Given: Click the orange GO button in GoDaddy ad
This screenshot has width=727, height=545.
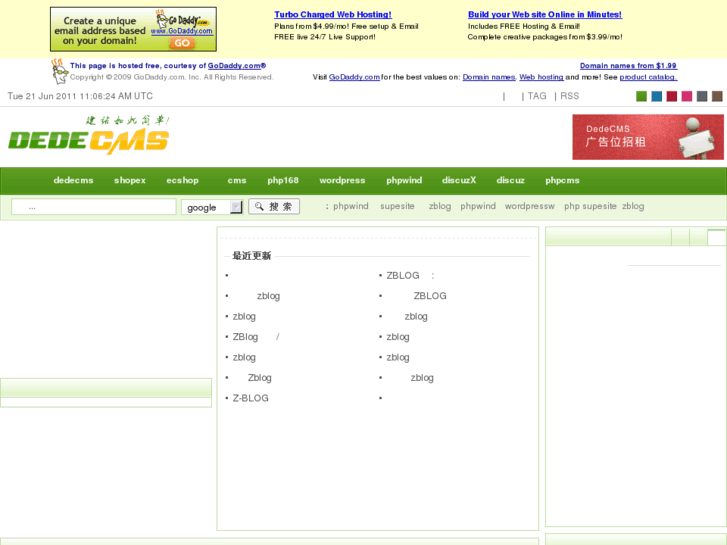Looking at the screenshot, I should (182, 43).
